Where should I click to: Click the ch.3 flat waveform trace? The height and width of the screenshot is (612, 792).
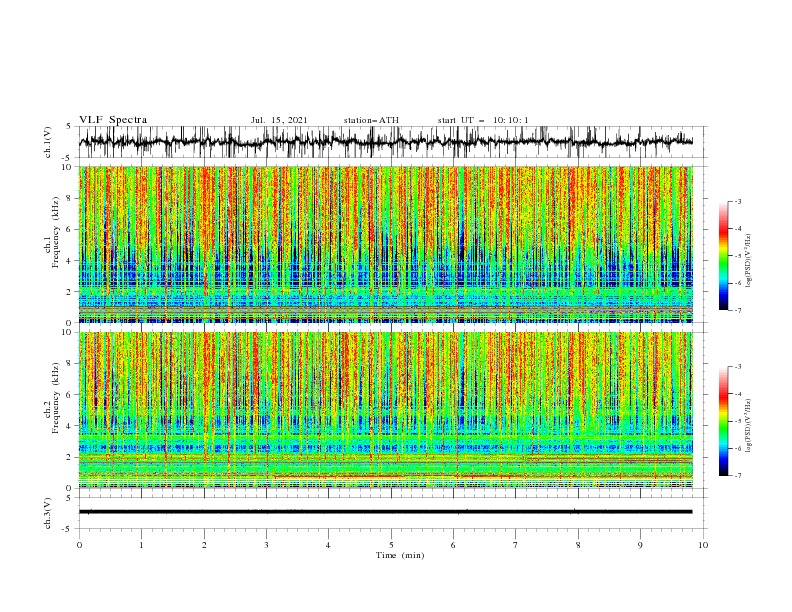tap(385, 512)
